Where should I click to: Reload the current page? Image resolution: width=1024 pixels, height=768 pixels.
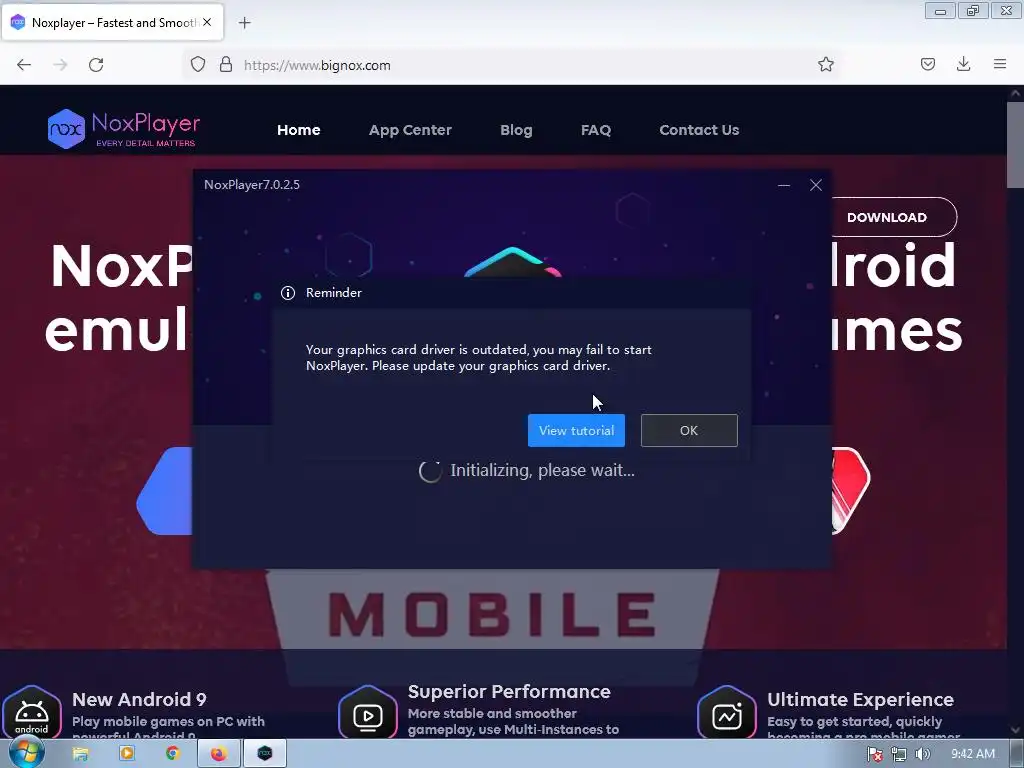pos(96,65)
